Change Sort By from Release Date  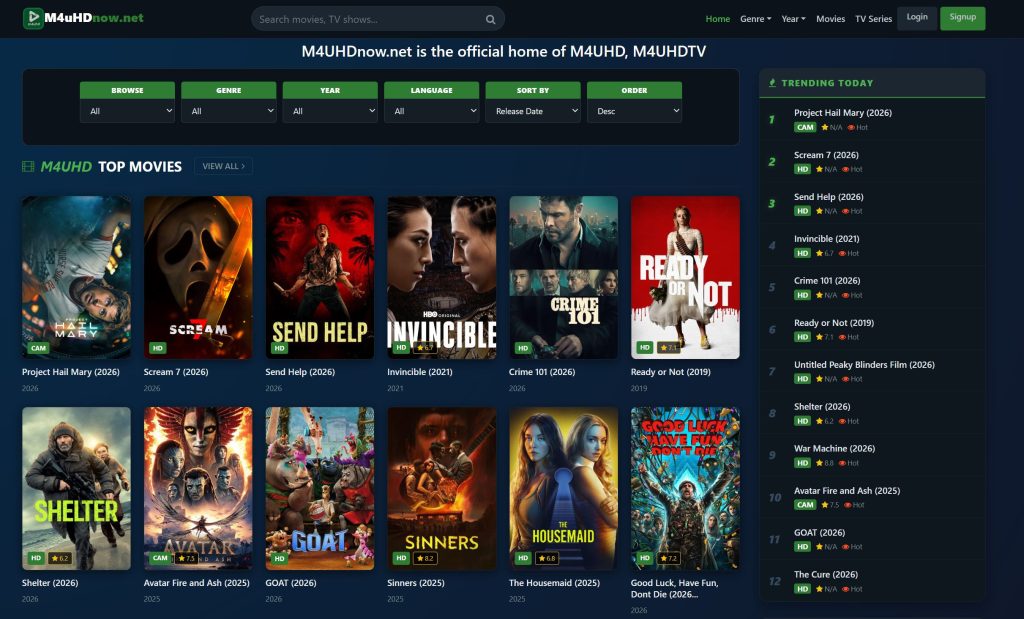[533, 110]
